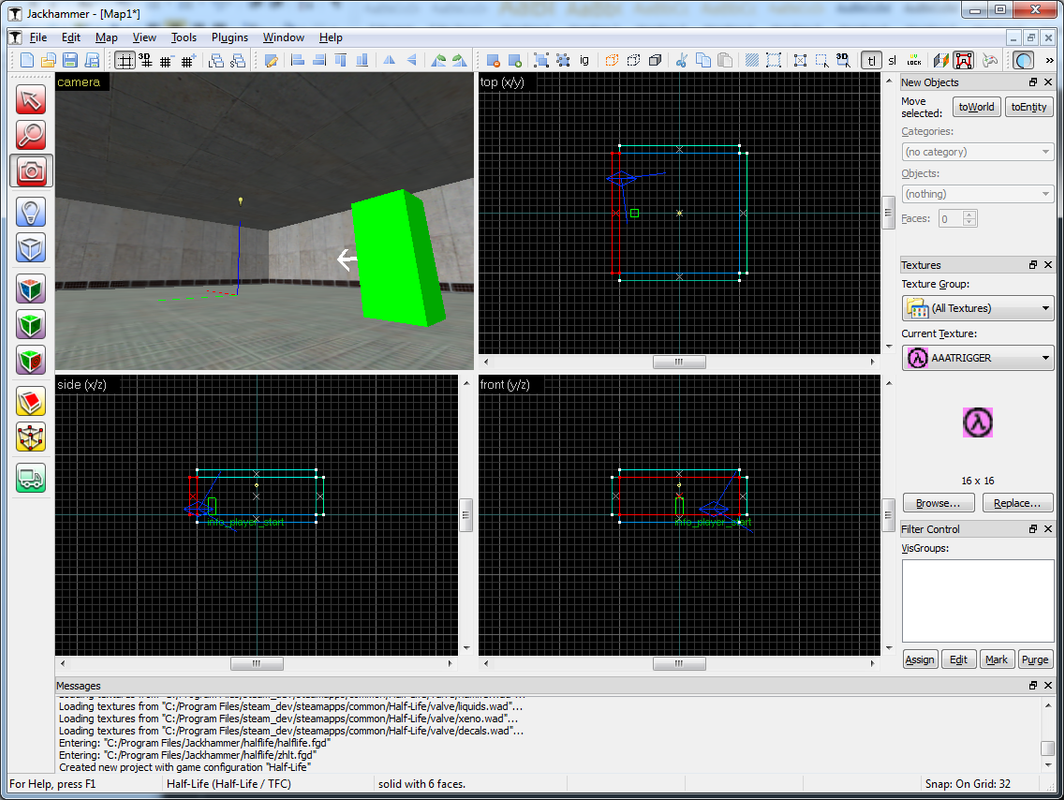Screen dimensions: 1064x800
Task: Toggle ignore groups 'ig' button
Action: 584,60
